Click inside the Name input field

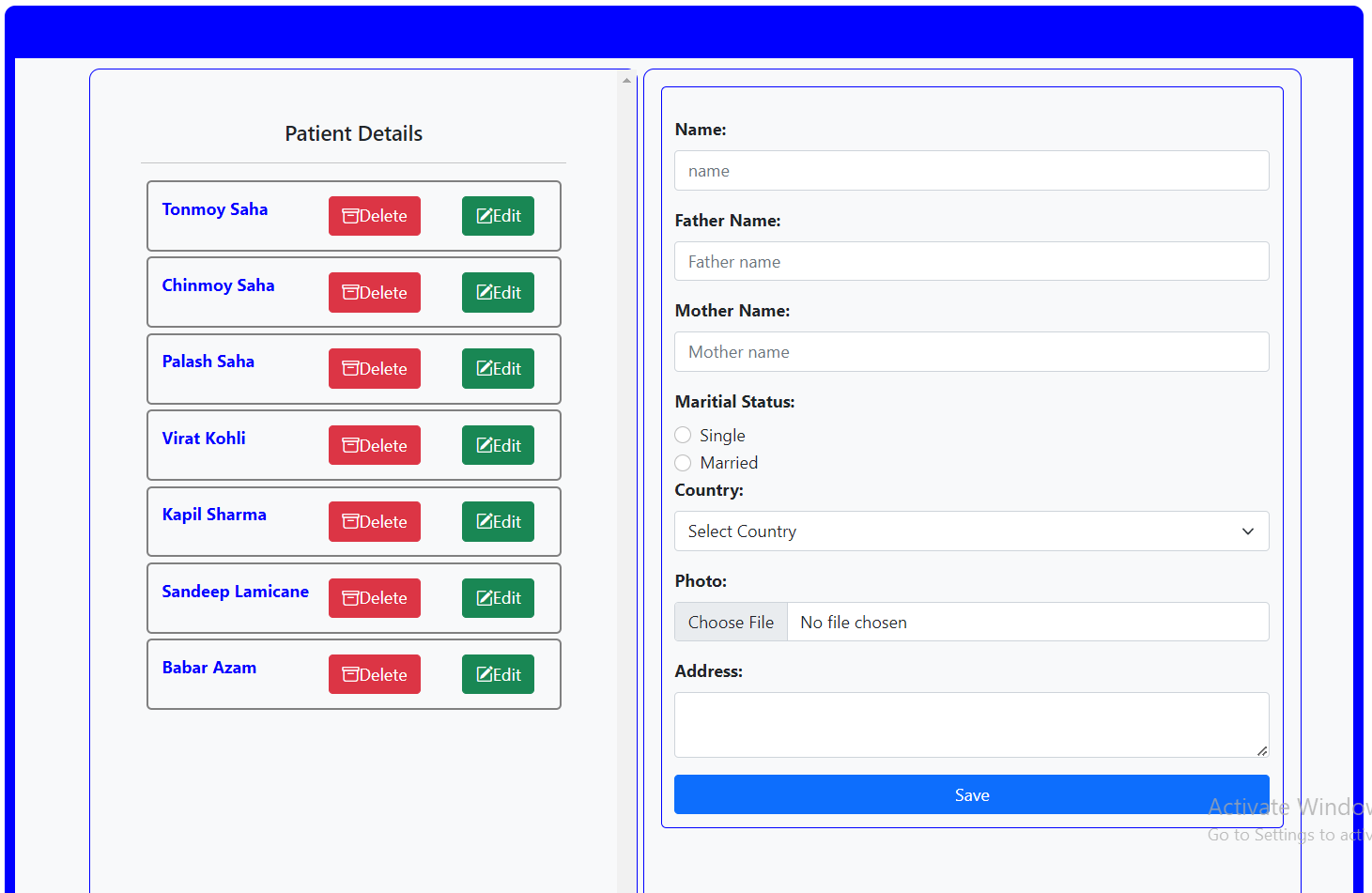971,170
